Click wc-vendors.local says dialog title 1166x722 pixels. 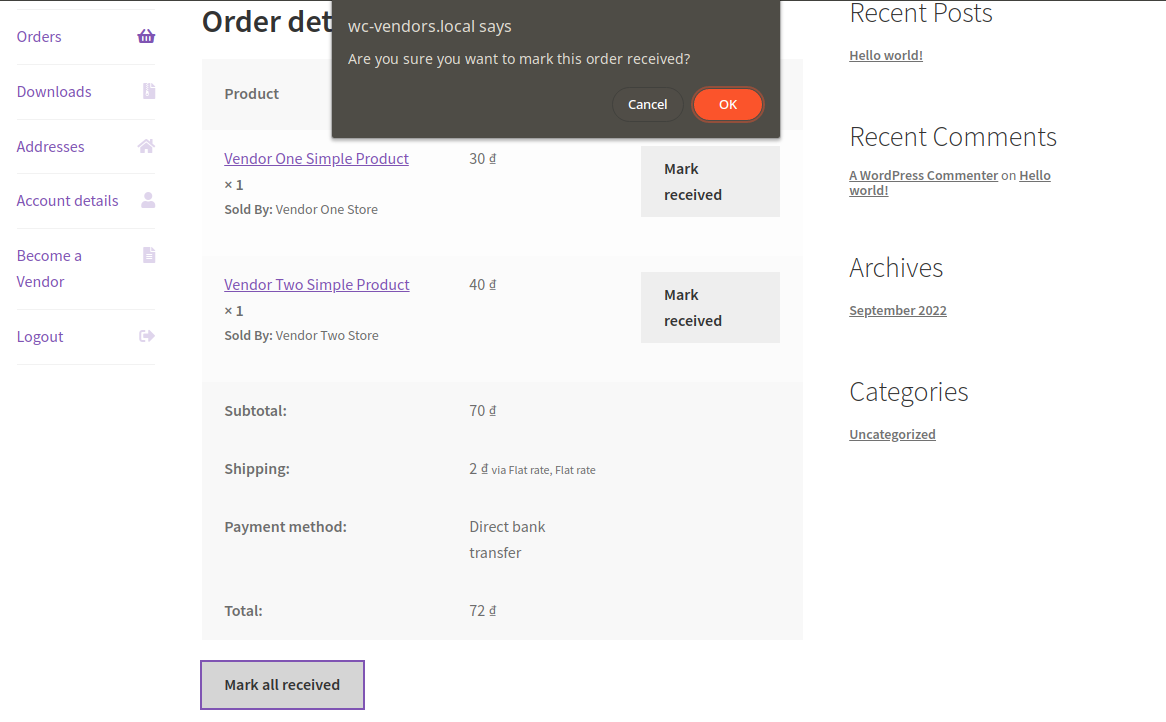pos(430,26)
